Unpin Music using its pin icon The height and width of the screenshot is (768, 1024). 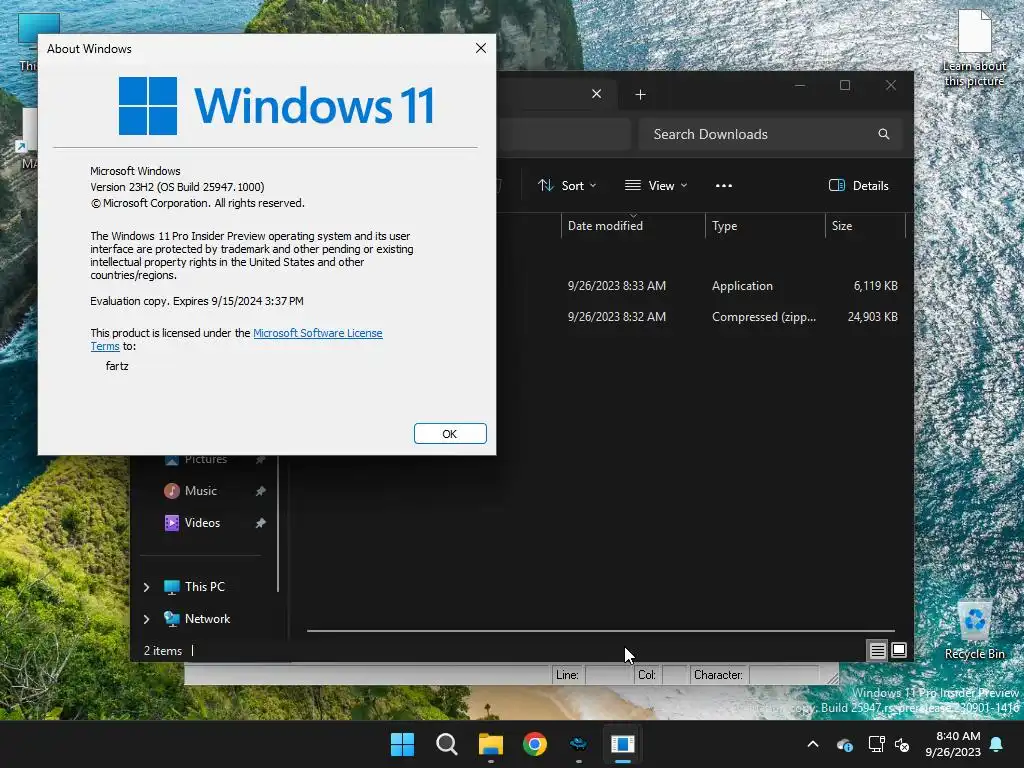tap(261, 491)
